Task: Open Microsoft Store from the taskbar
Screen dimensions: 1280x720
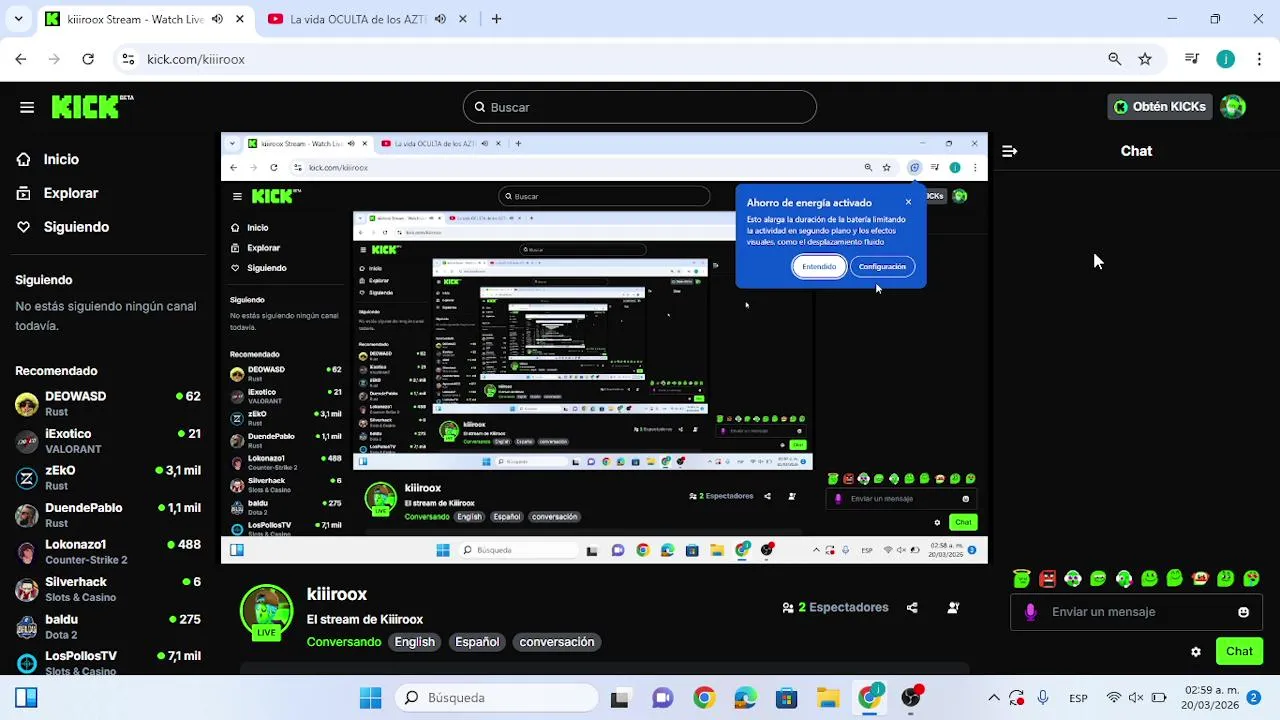Action: [x=786, y=698]
